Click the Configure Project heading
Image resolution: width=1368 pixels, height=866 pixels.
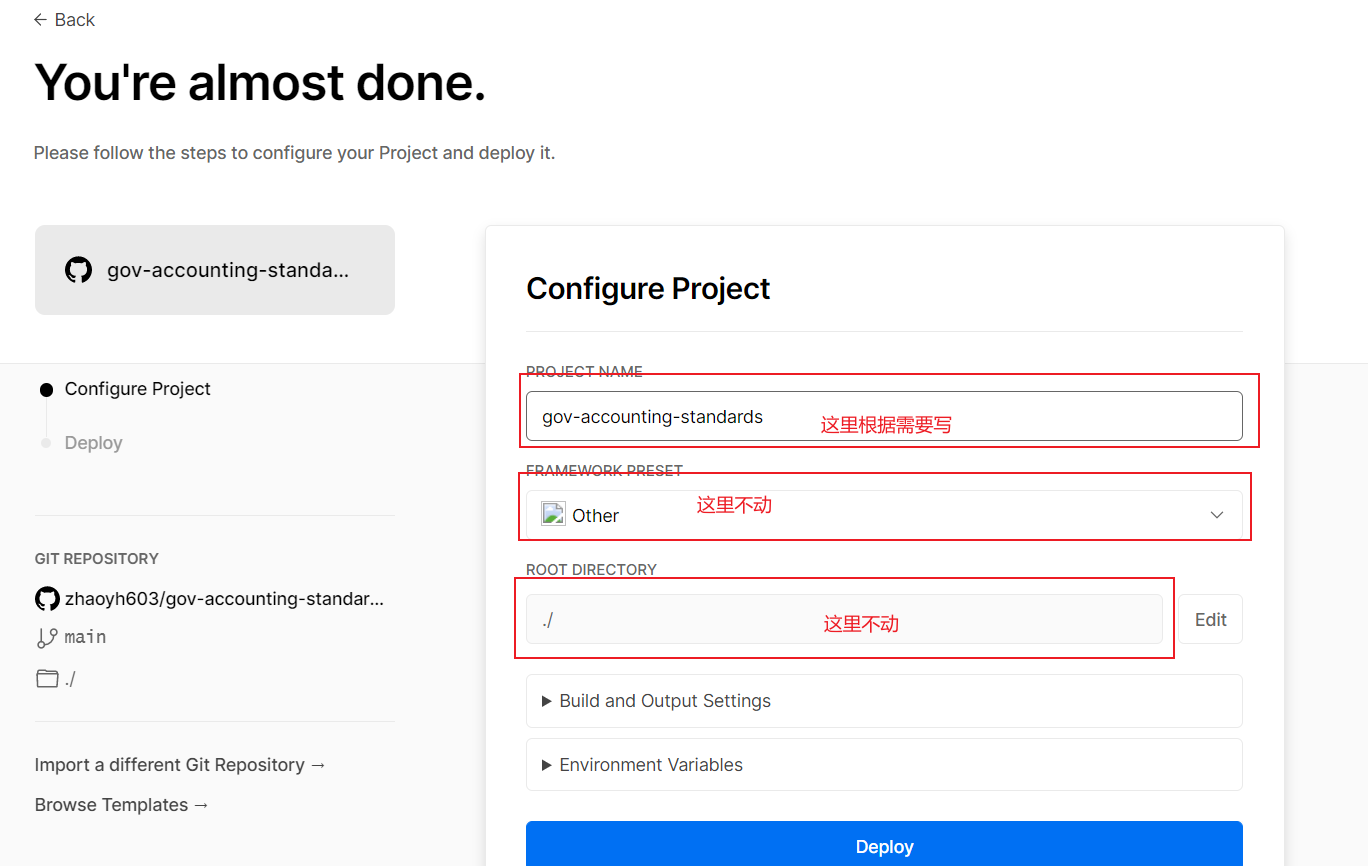(x=648, y=289)
